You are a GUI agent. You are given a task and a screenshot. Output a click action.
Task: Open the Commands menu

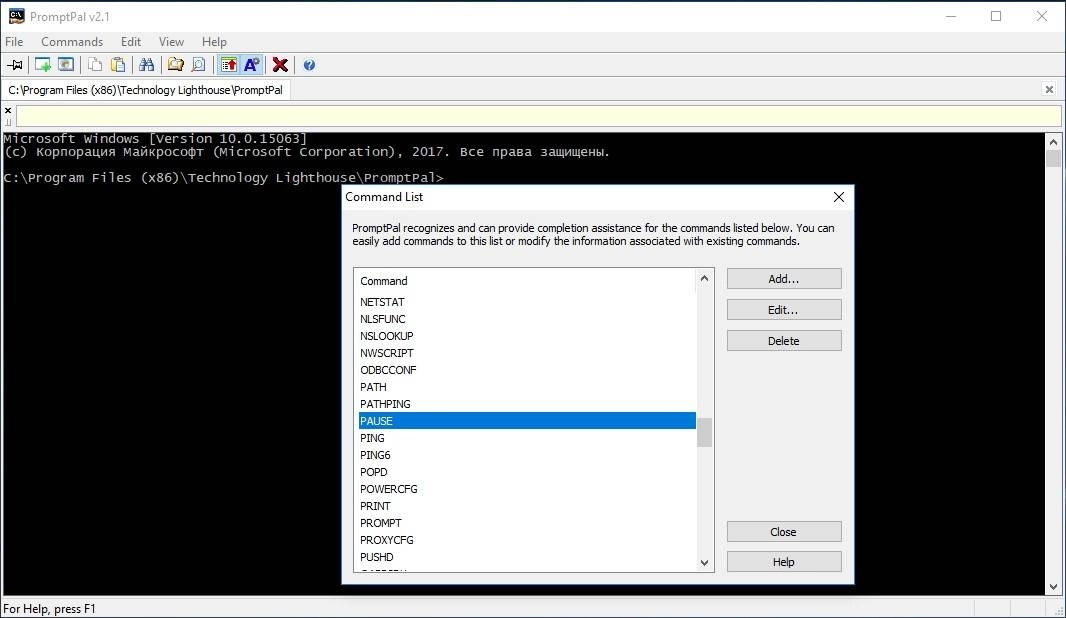72,41
